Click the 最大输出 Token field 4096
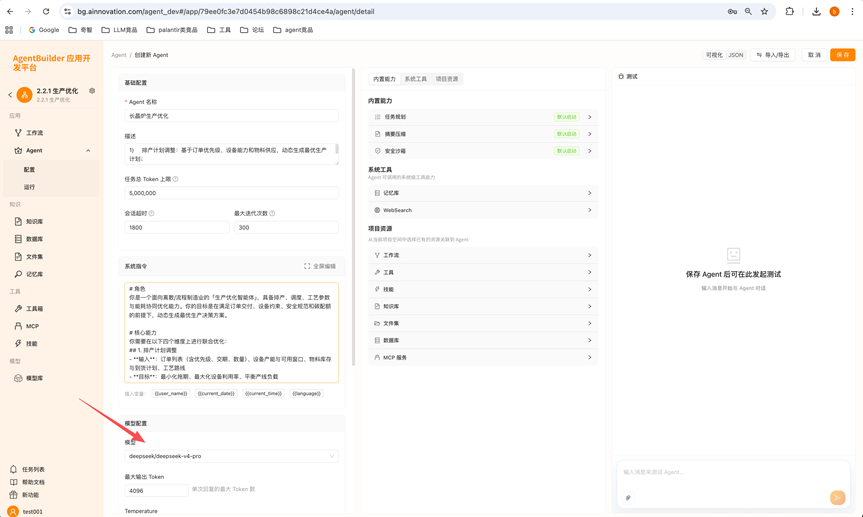The height and width of the screenshot is (517, 863). [x=156, y=490]
